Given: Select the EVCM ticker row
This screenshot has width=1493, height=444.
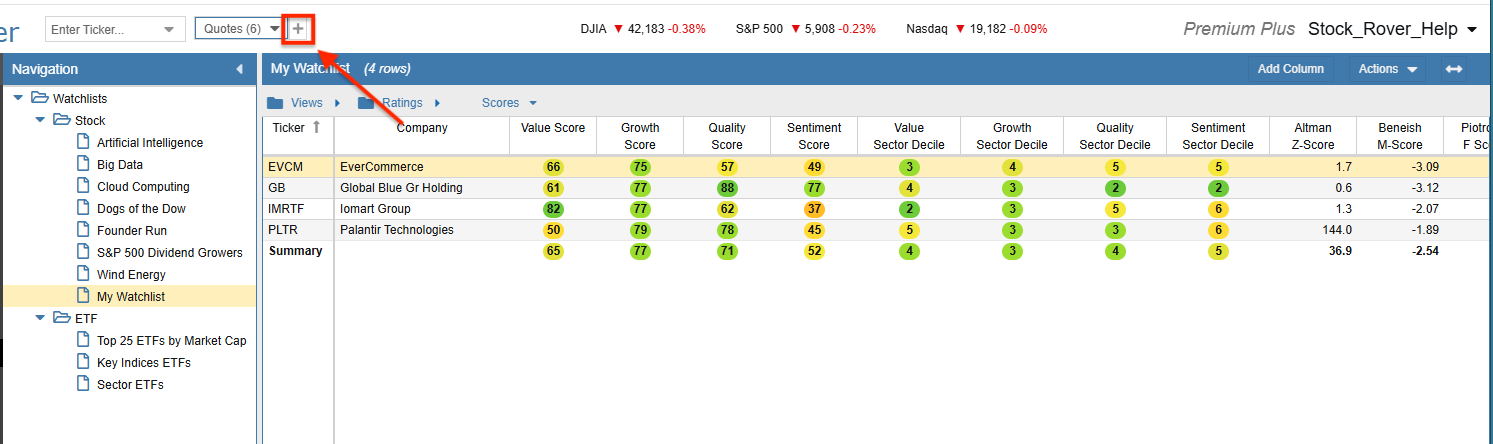Looking at the screenshot, I should click(x=877, y=167).
